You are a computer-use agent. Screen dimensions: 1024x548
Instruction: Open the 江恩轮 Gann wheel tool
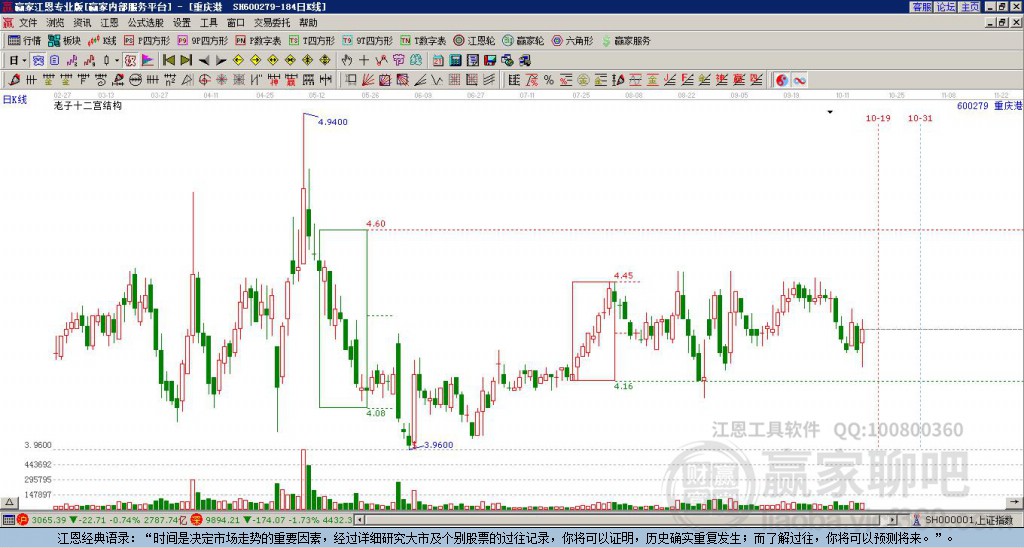point(474,40)
